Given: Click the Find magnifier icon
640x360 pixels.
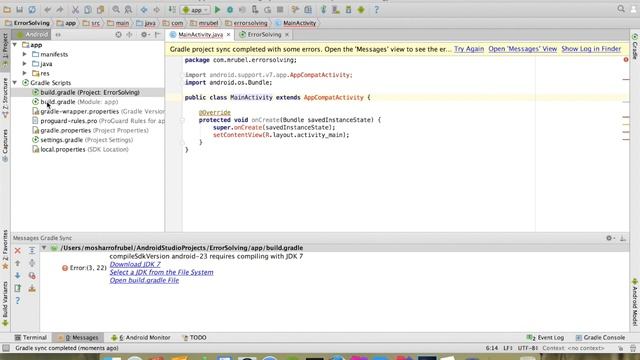Looking at the screenshot, I should [x=116, y=9].
